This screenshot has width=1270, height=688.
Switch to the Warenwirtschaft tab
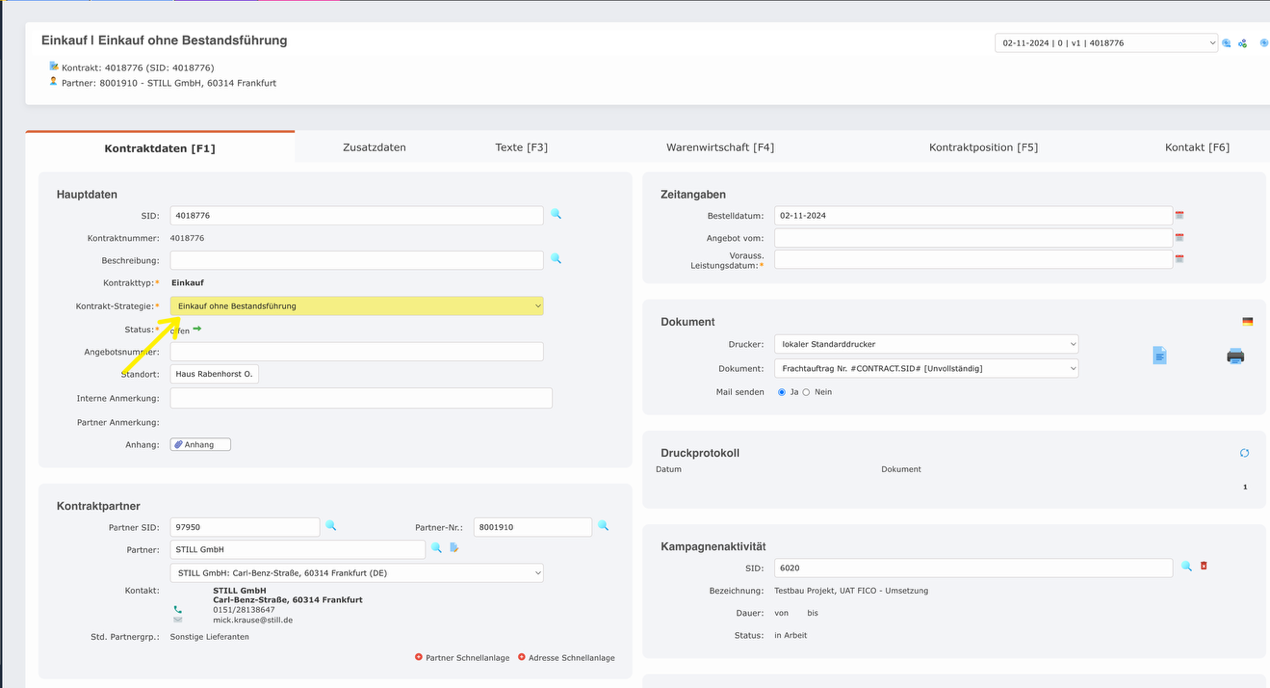tap(720, 147)
